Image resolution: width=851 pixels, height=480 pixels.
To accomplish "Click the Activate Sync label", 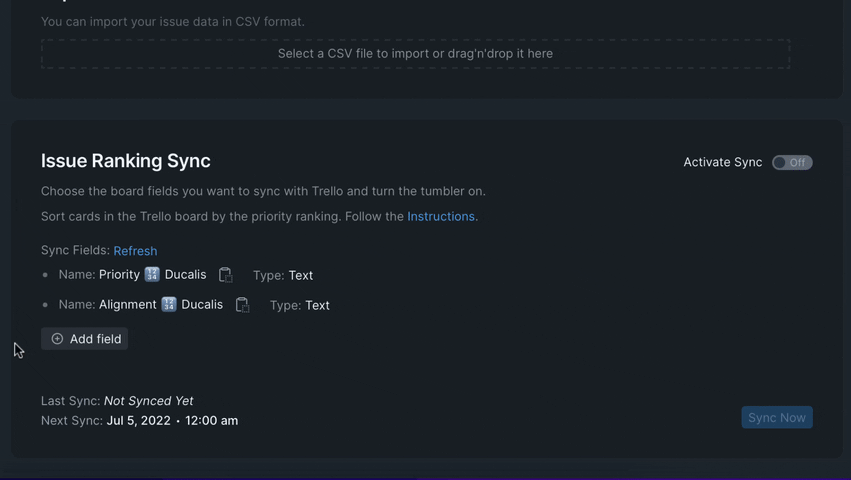I will (722, 162).
